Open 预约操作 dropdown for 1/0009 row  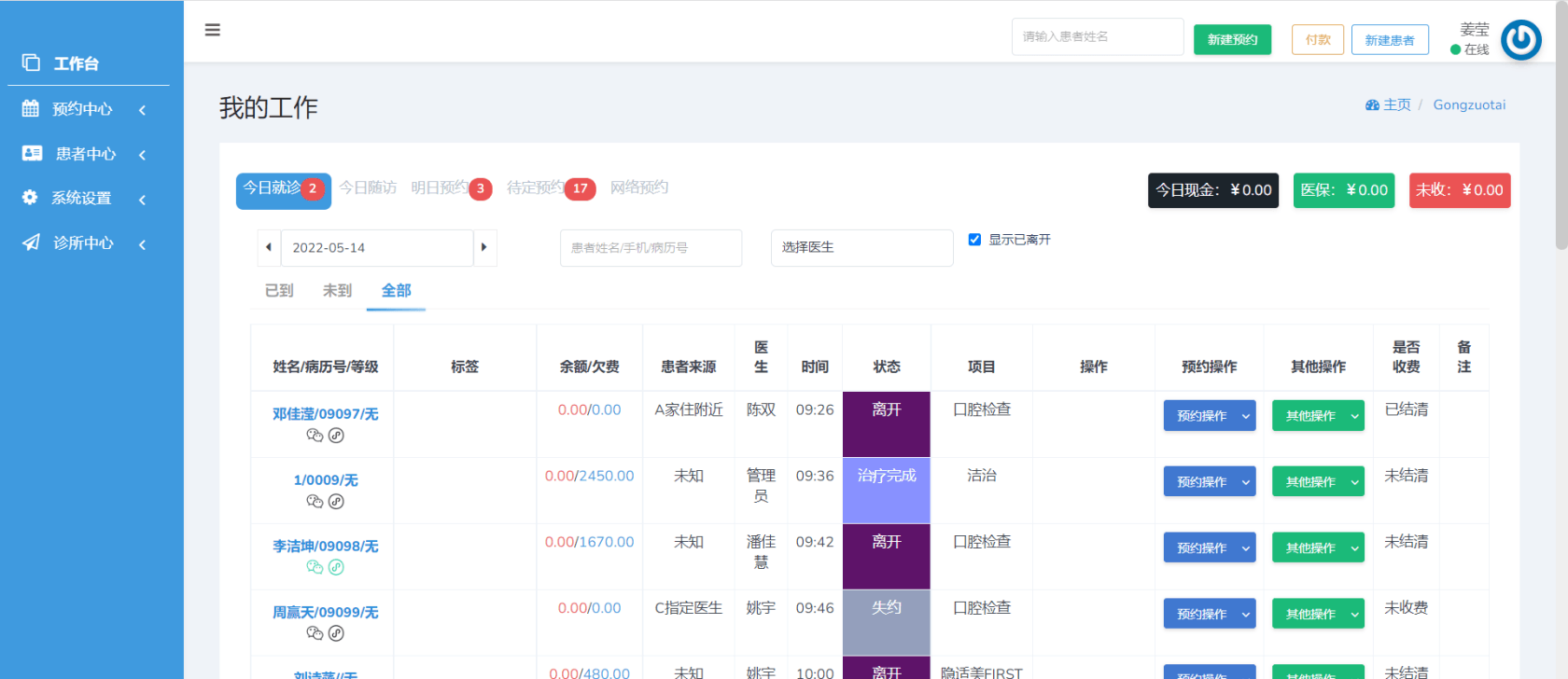point(1210,482)
